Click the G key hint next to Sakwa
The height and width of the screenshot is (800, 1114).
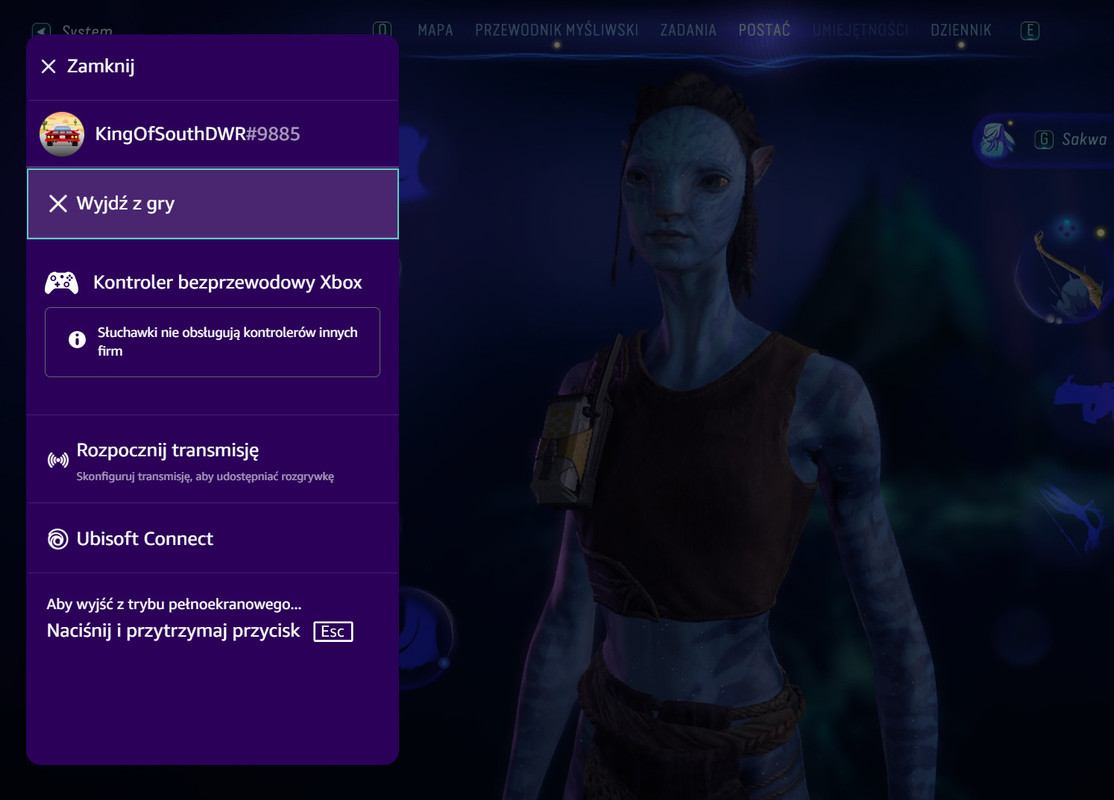pos(1044,140)
